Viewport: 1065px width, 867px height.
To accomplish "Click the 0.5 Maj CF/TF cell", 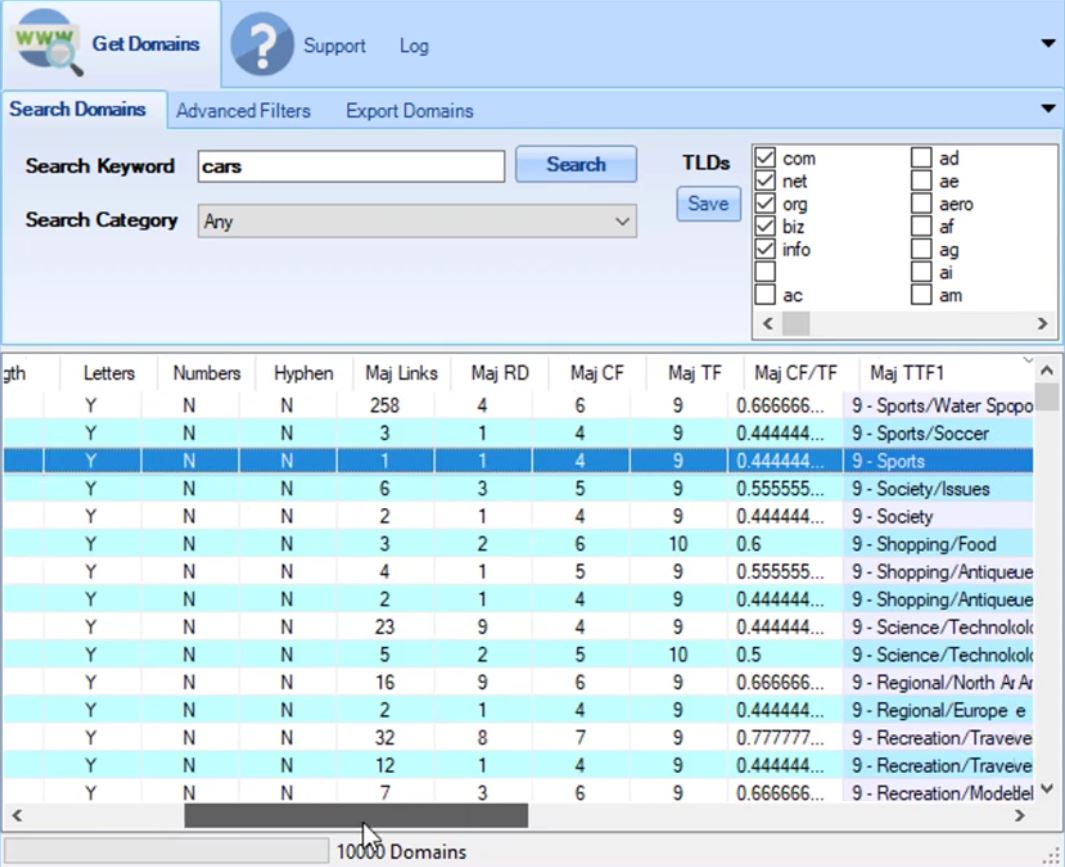I will [x=785, y=655].
